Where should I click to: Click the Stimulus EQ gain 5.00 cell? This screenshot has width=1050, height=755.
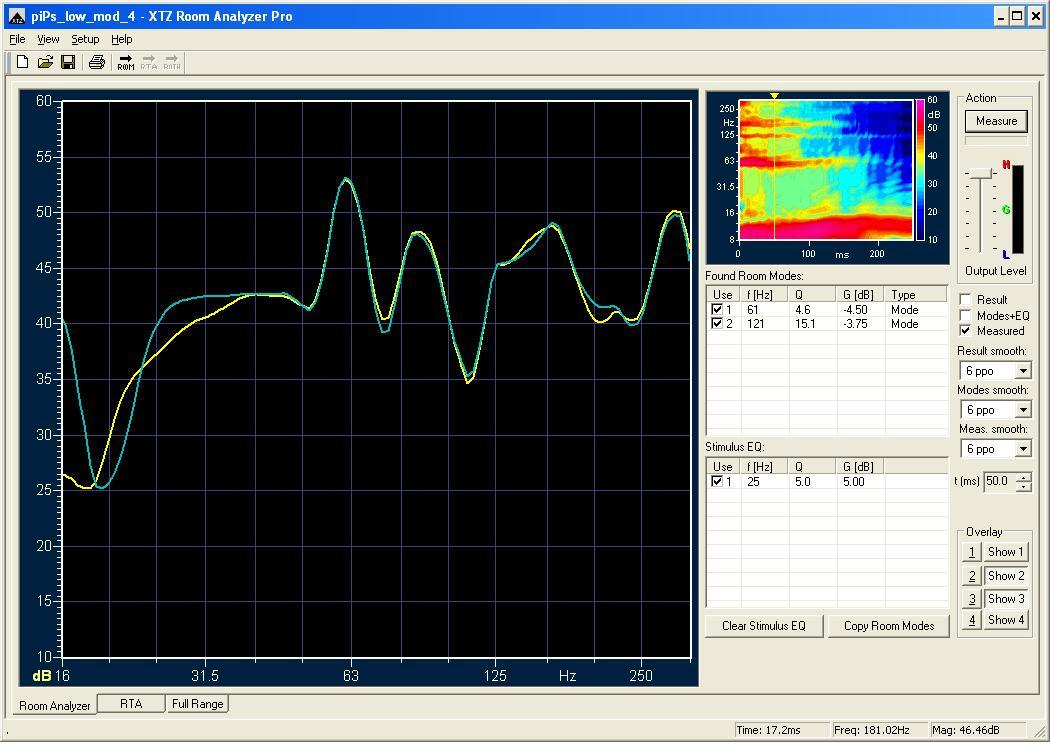point(854,481)
